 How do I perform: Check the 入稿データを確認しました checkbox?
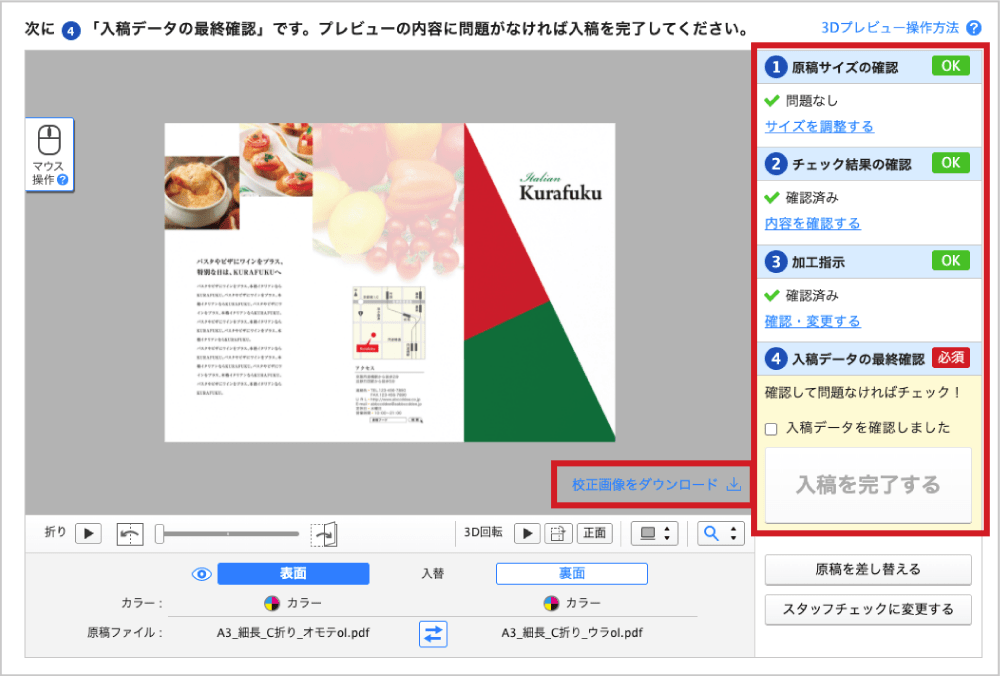click(771, 428)
